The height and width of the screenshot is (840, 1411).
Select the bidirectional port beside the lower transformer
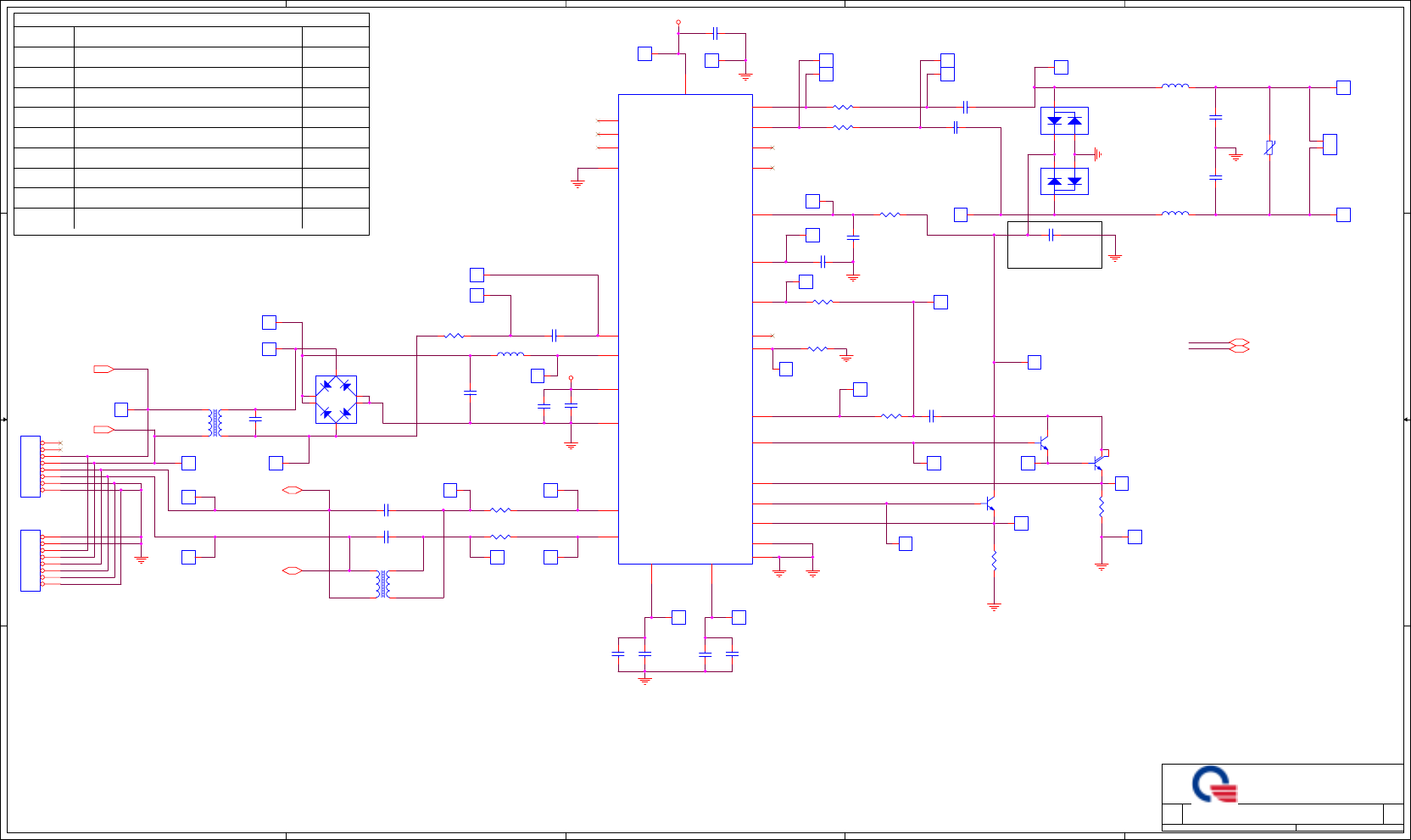tap(293, 570)
